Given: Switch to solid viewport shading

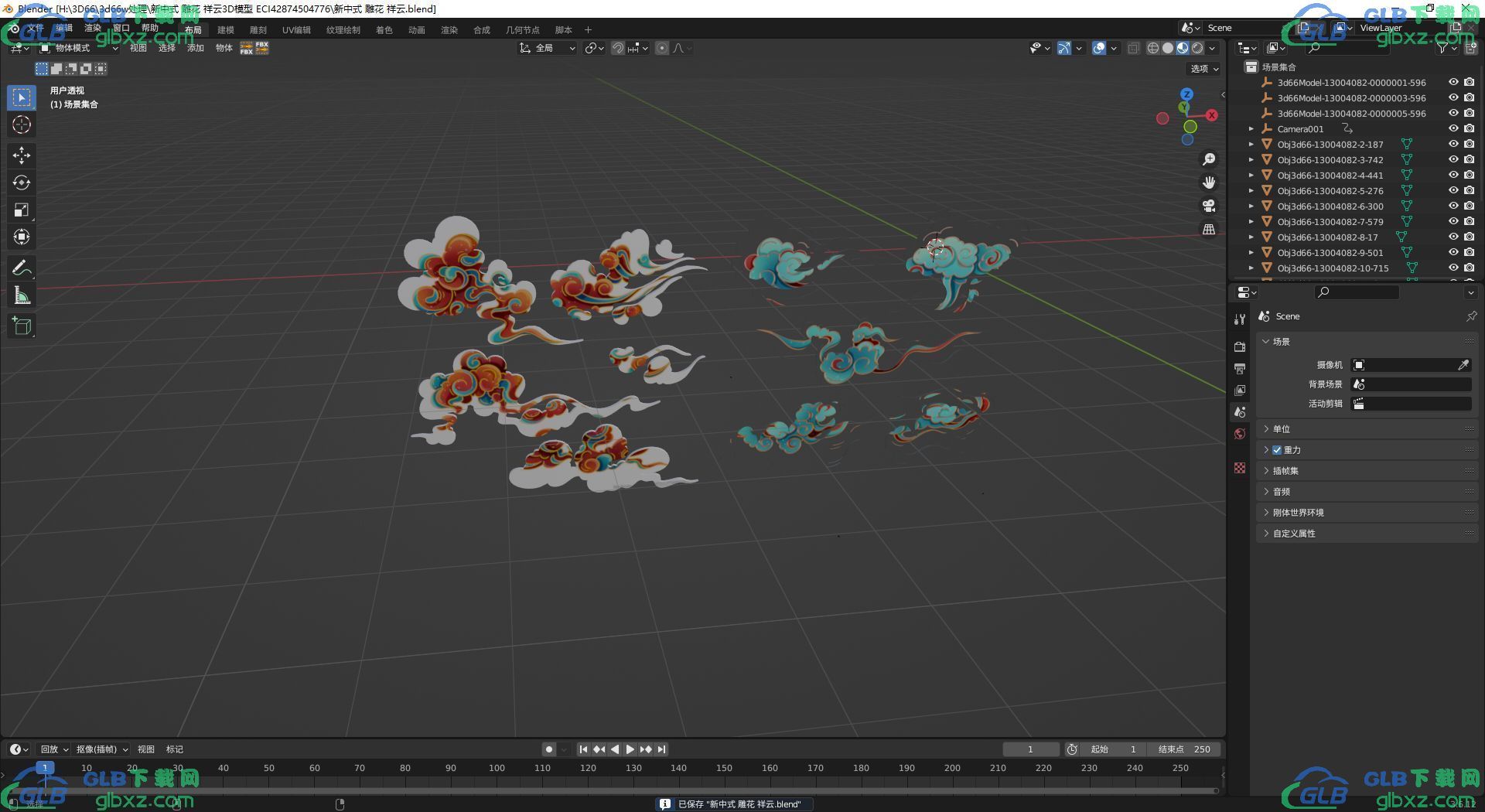Looking at the screenshot, I should pos(1168,48).
